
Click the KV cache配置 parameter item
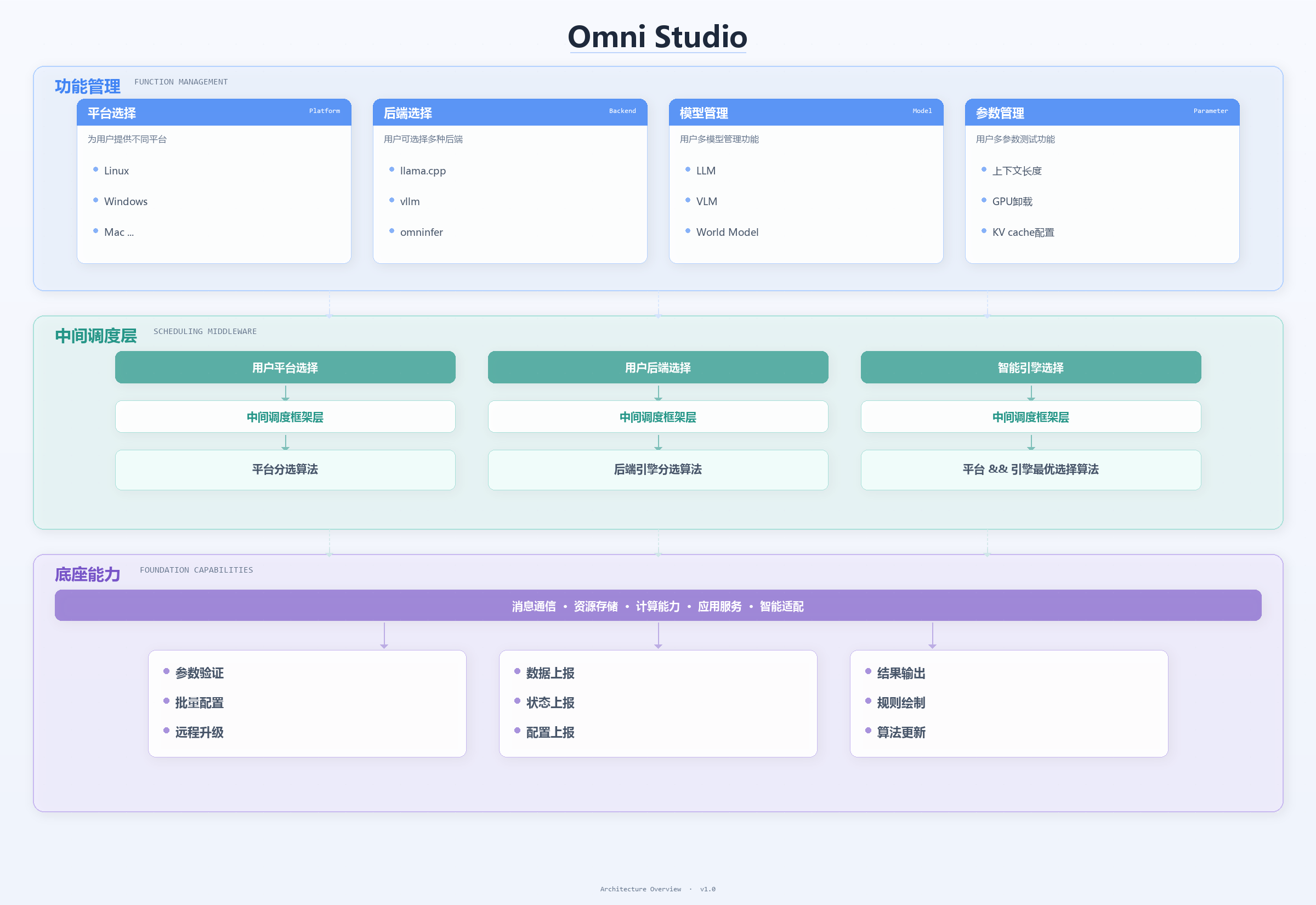(1023, 232)
